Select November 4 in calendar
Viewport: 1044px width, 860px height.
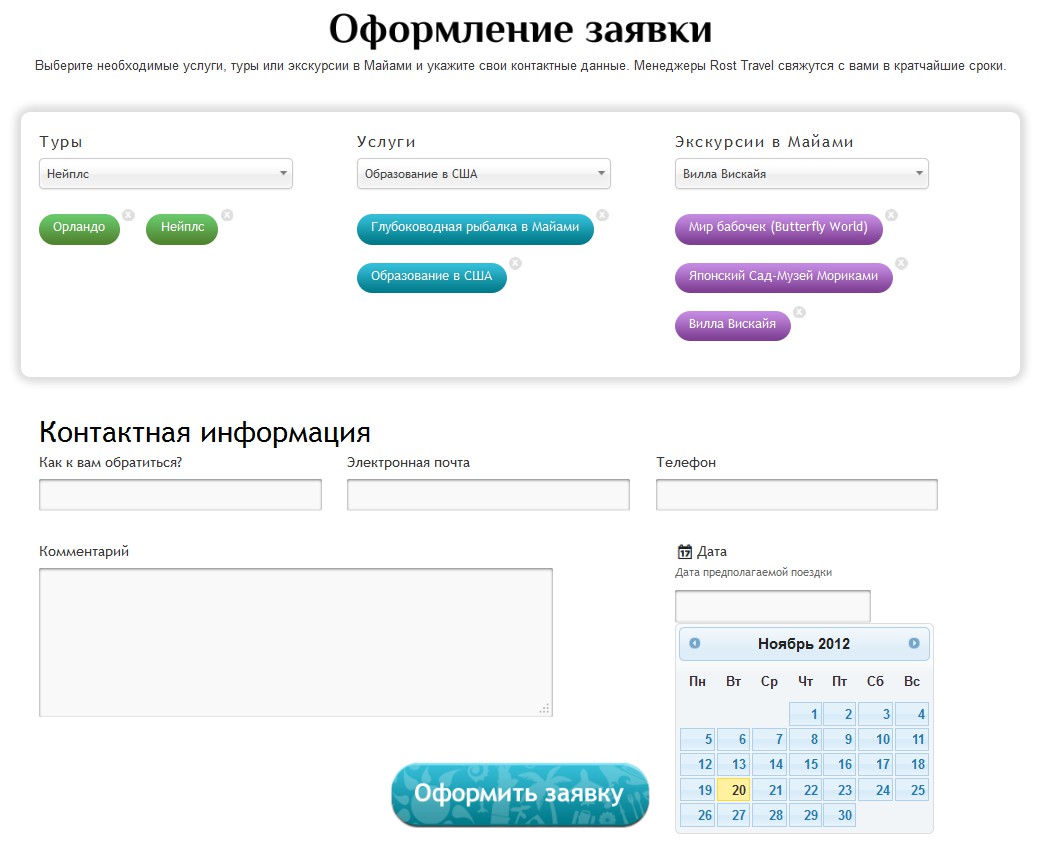(912, 714)
